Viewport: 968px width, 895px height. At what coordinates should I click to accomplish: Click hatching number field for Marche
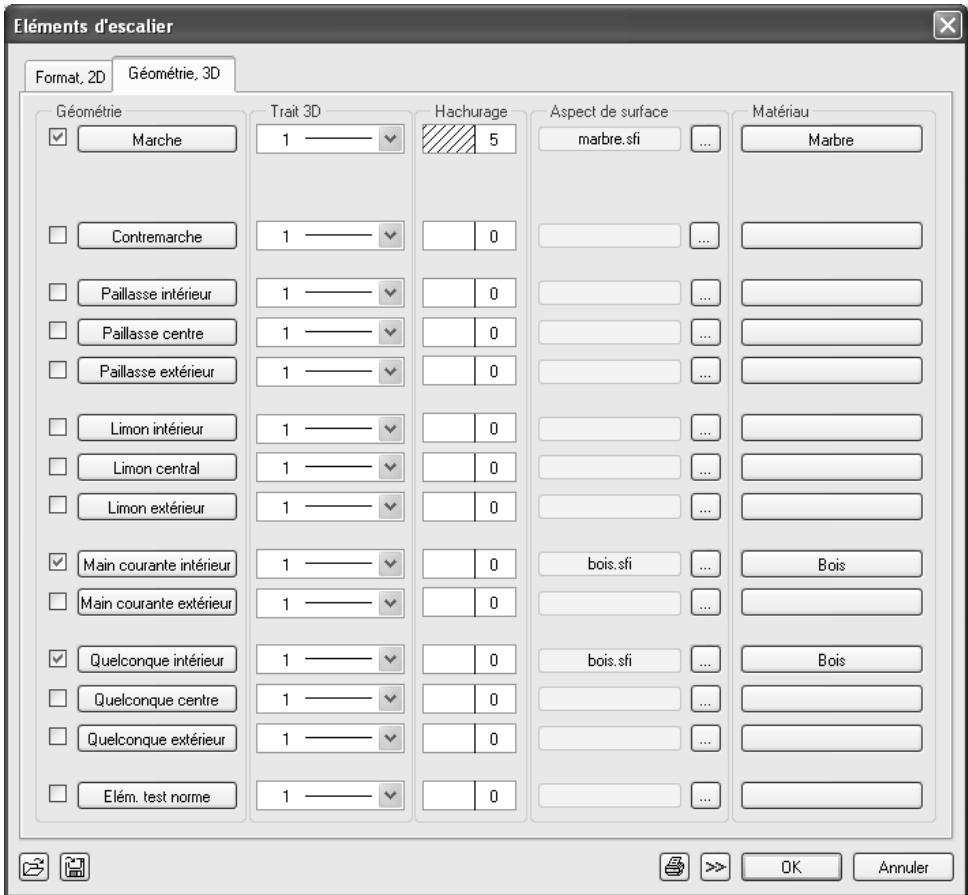(495, 139)
